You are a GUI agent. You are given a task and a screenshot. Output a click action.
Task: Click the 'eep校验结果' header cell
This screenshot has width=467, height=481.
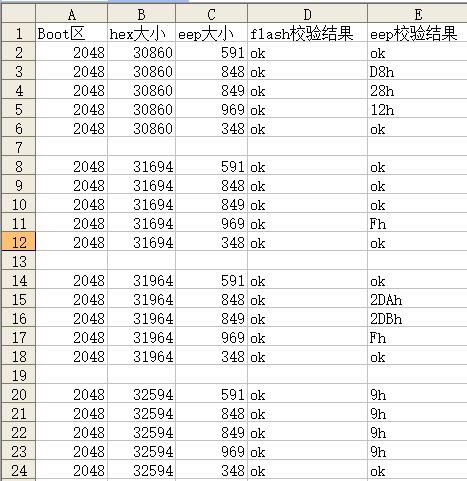click(417, 33)
